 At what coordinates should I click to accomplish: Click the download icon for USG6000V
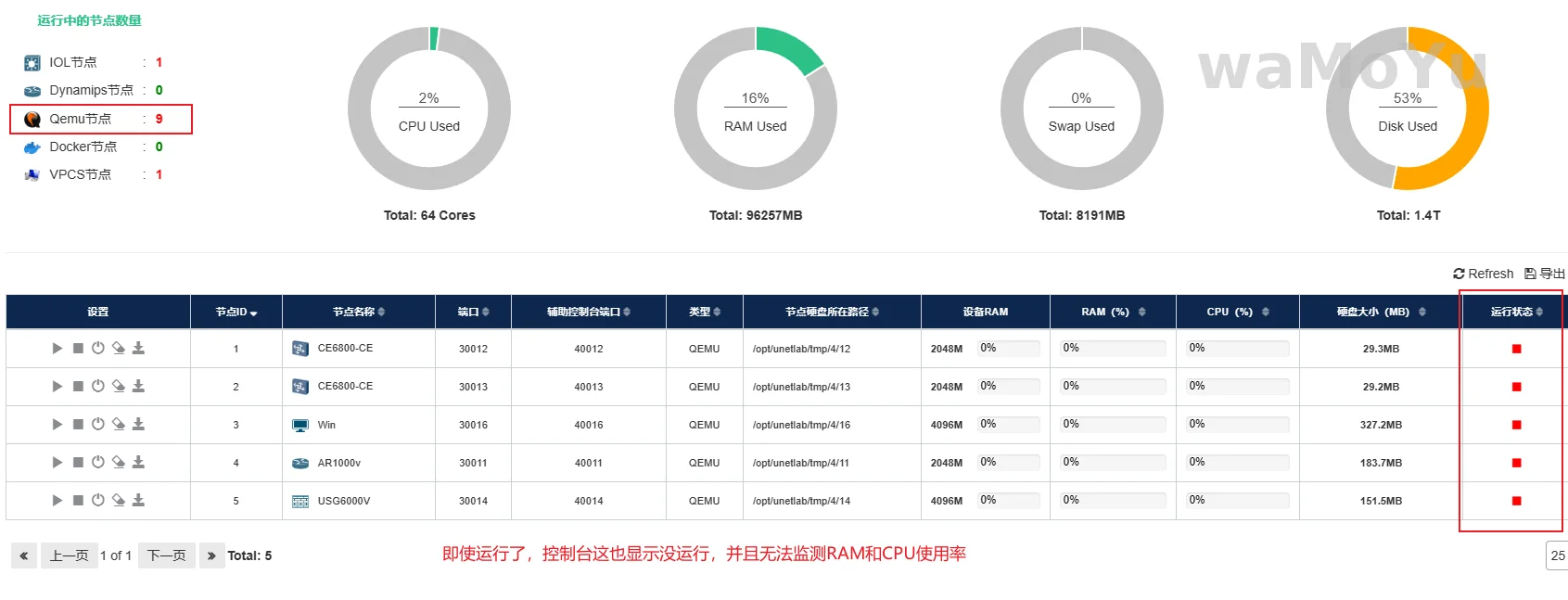coord(138,500)
